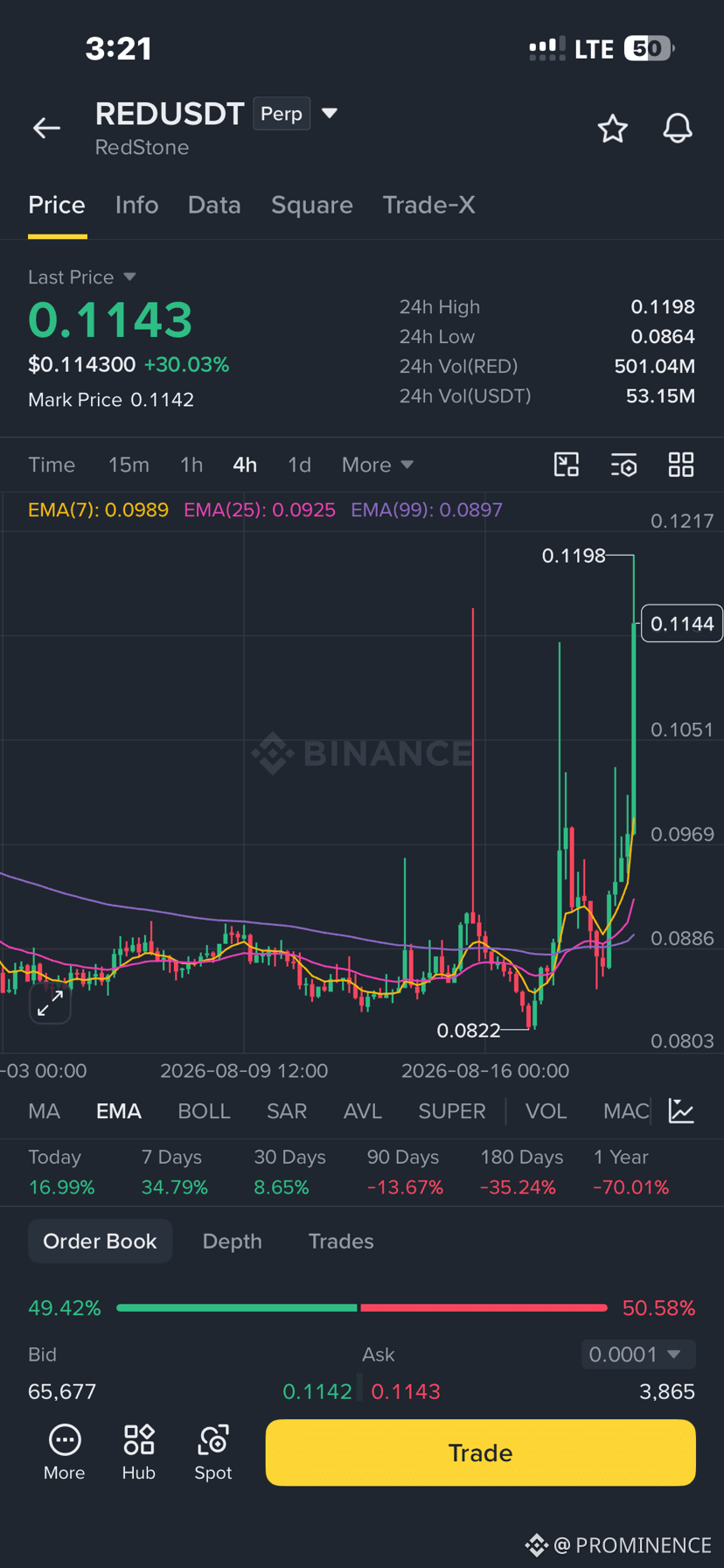Open the Square tab

312,205
